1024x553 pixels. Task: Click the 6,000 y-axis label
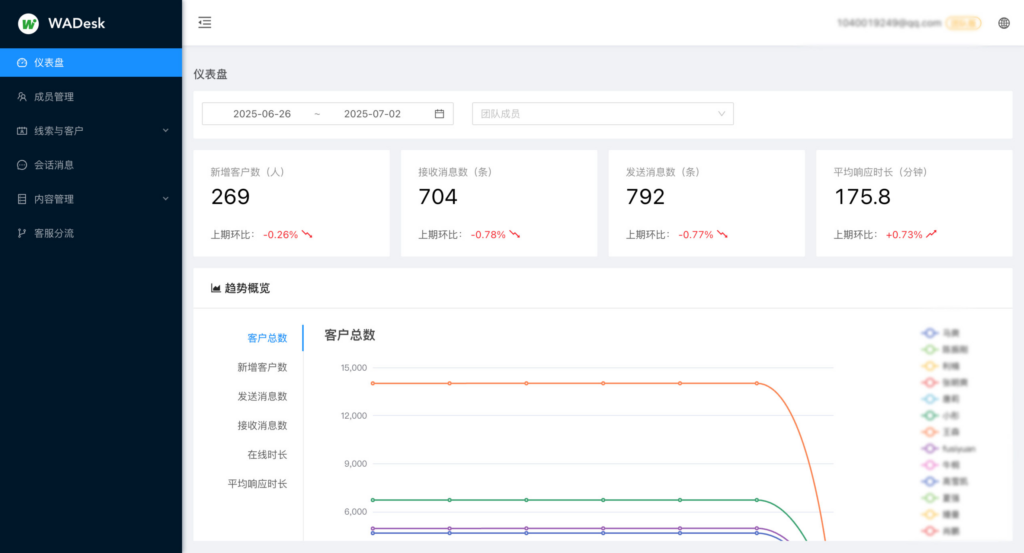355,511
